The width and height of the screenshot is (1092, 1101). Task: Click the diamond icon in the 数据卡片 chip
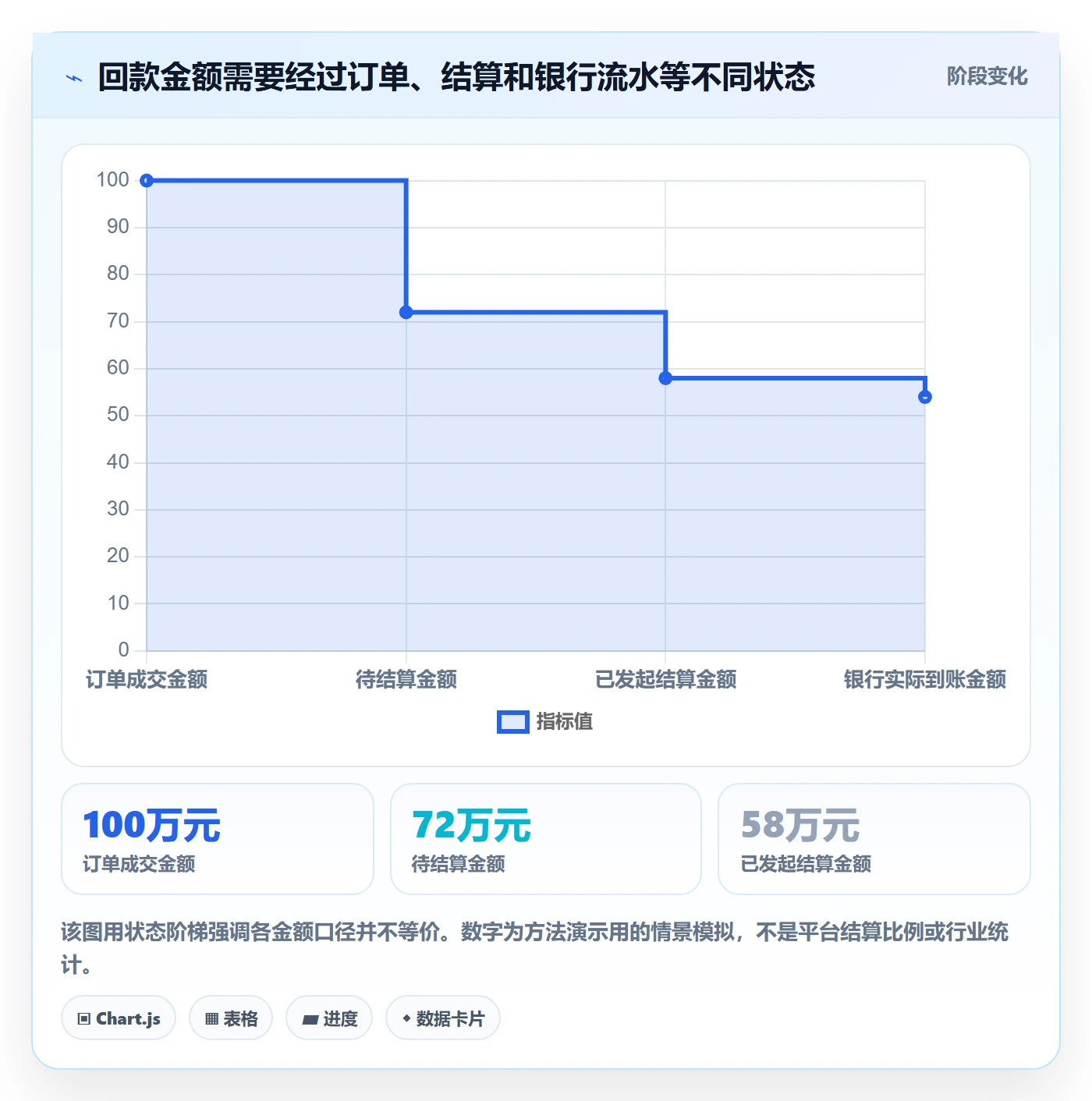406,1018
